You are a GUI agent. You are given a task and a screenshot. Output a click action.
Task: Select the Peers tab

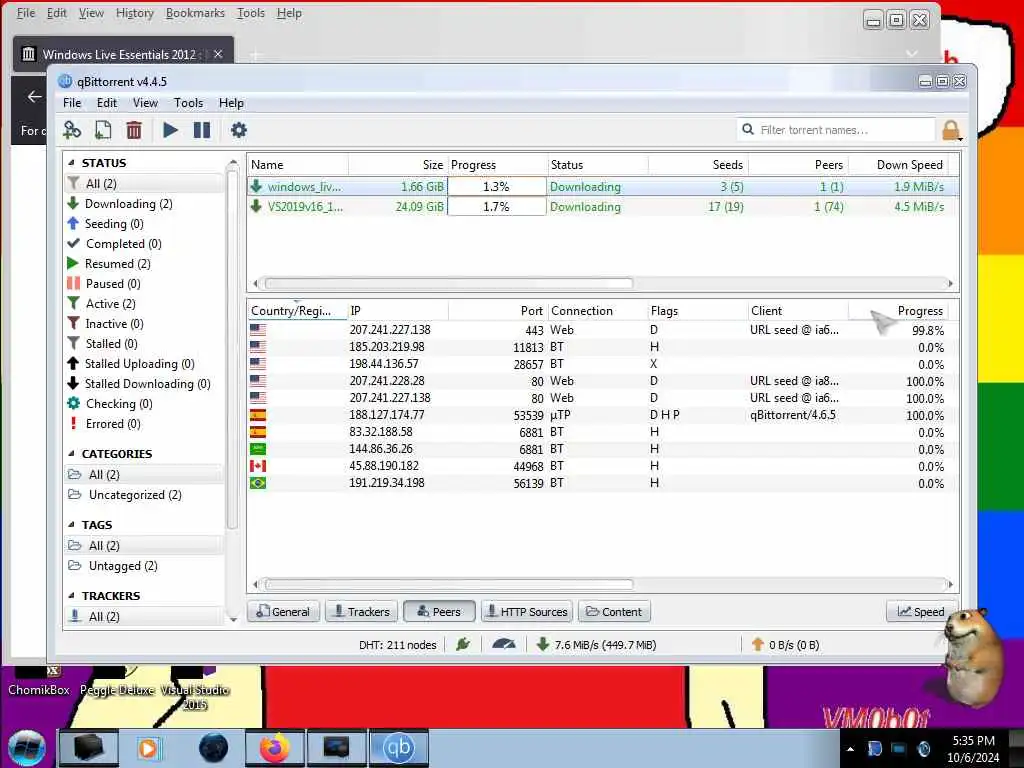tap(439, 612)
